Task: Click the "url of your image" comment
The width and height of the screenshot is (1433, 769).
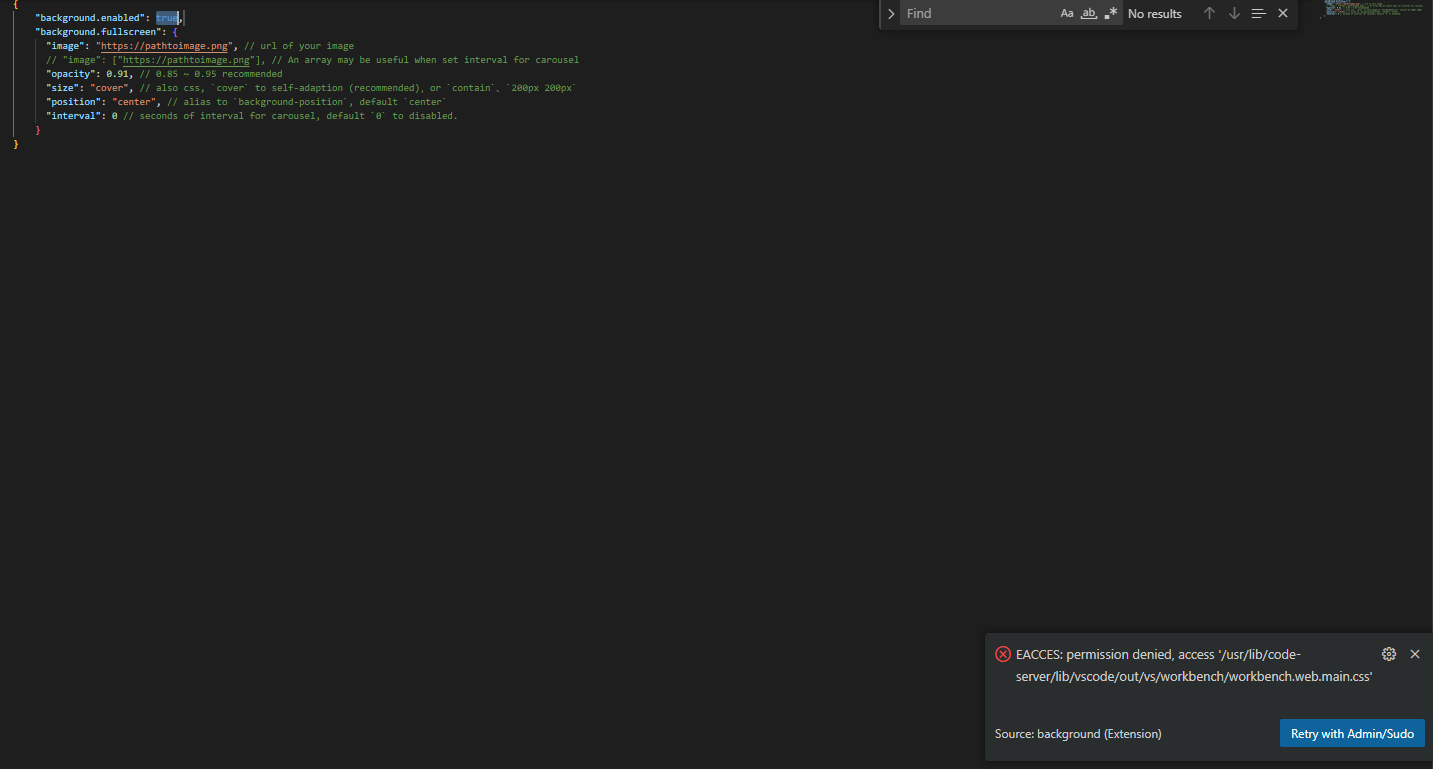Action: tap(299, 46)
